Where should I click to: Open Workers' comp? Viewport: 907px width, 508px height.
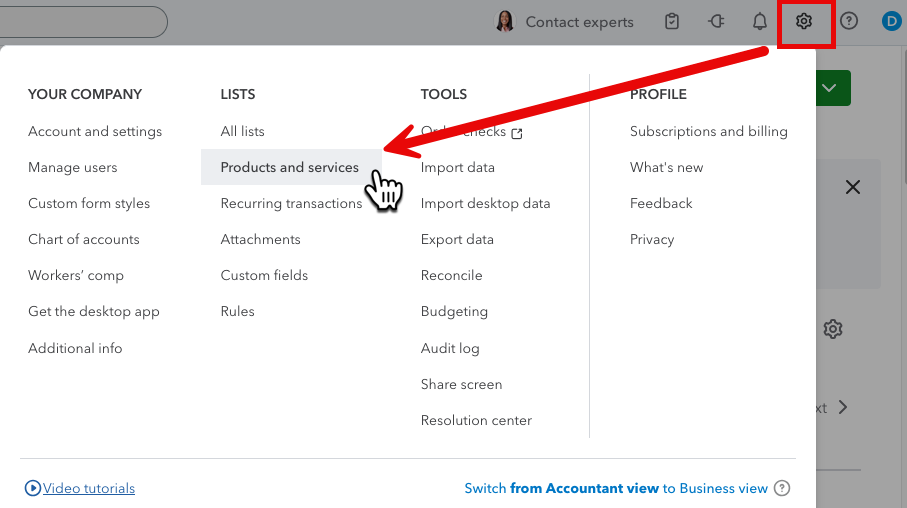[76, 275]
